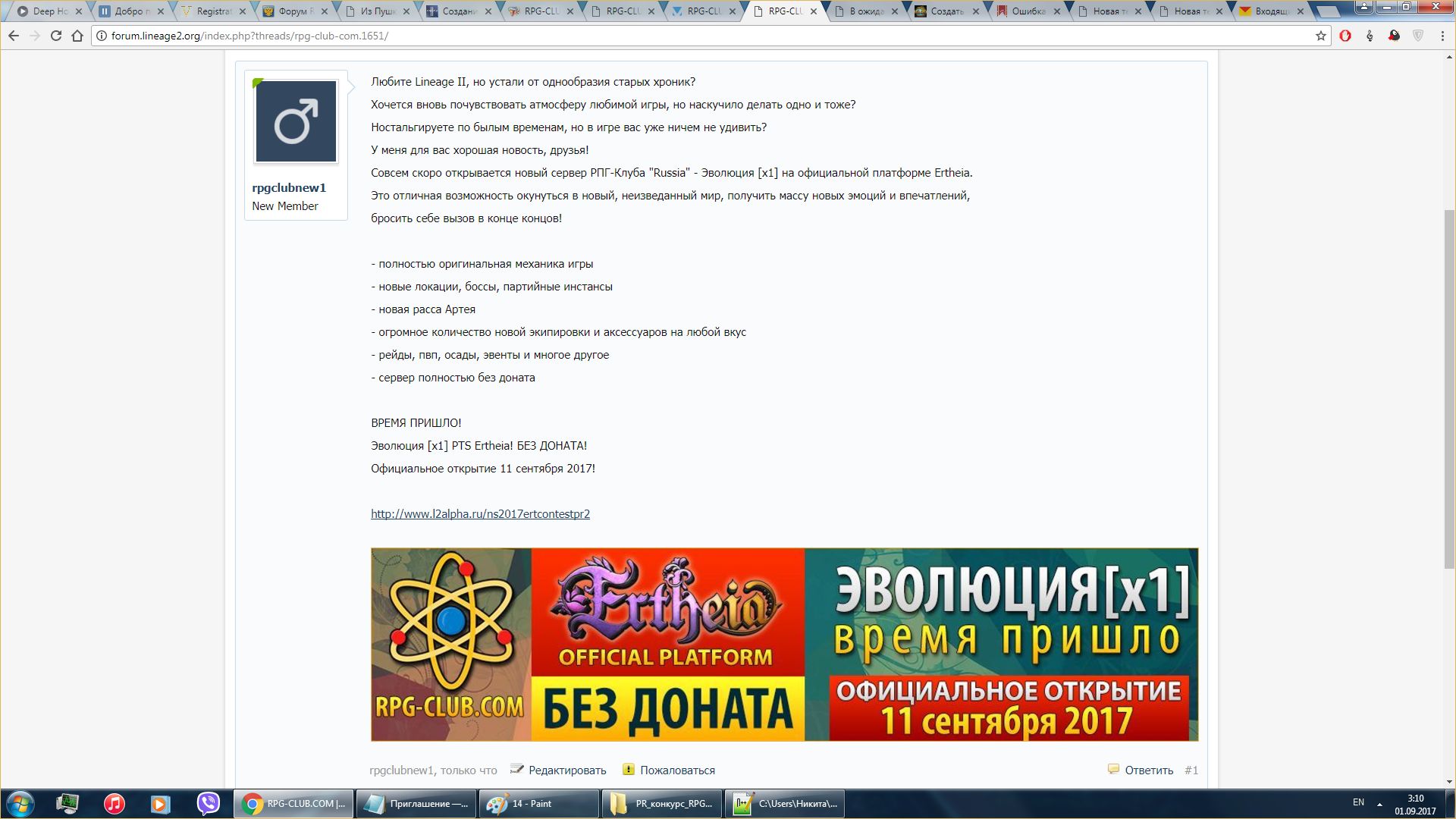Click scrollbar down arrow

pyautogui.click(x=1449, y=782)
